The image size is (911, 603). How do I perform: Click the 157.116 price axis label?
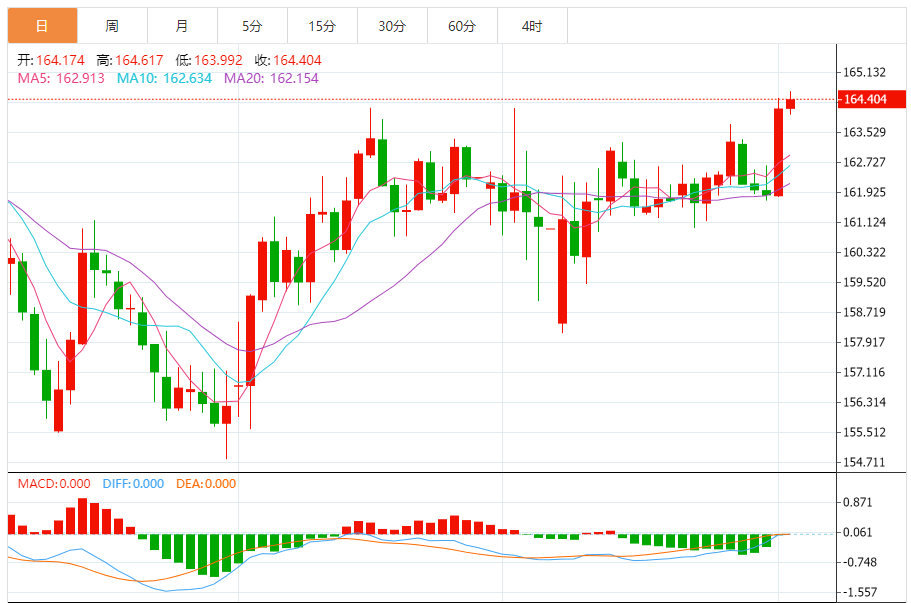click(865, 372)
